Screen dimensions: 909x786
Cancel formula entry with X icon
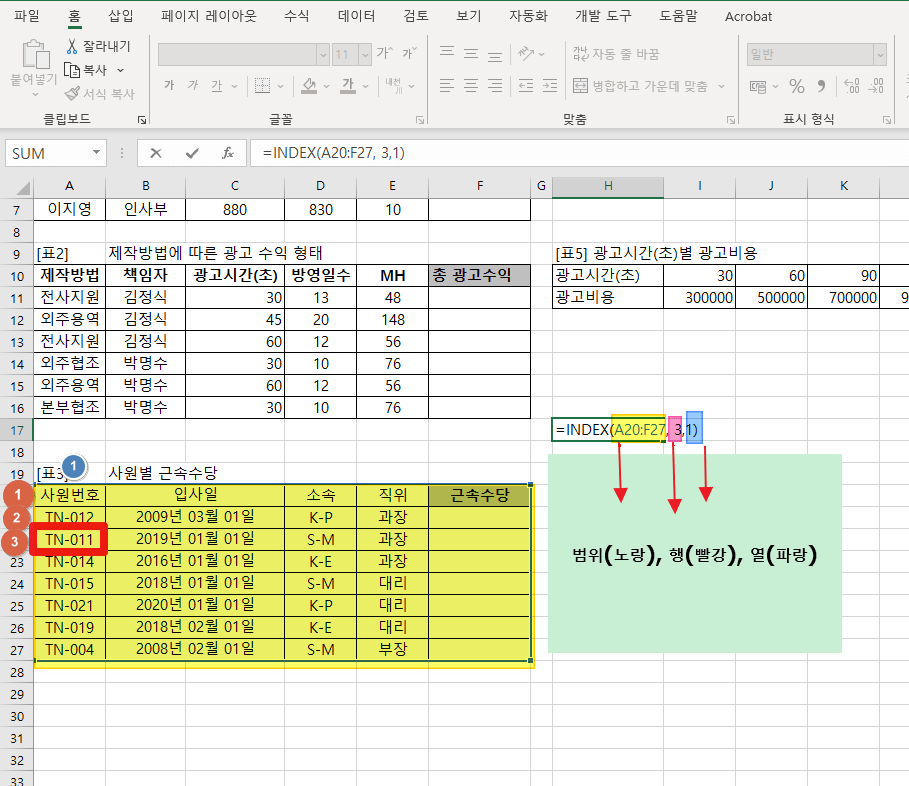(x=155, y=153)
